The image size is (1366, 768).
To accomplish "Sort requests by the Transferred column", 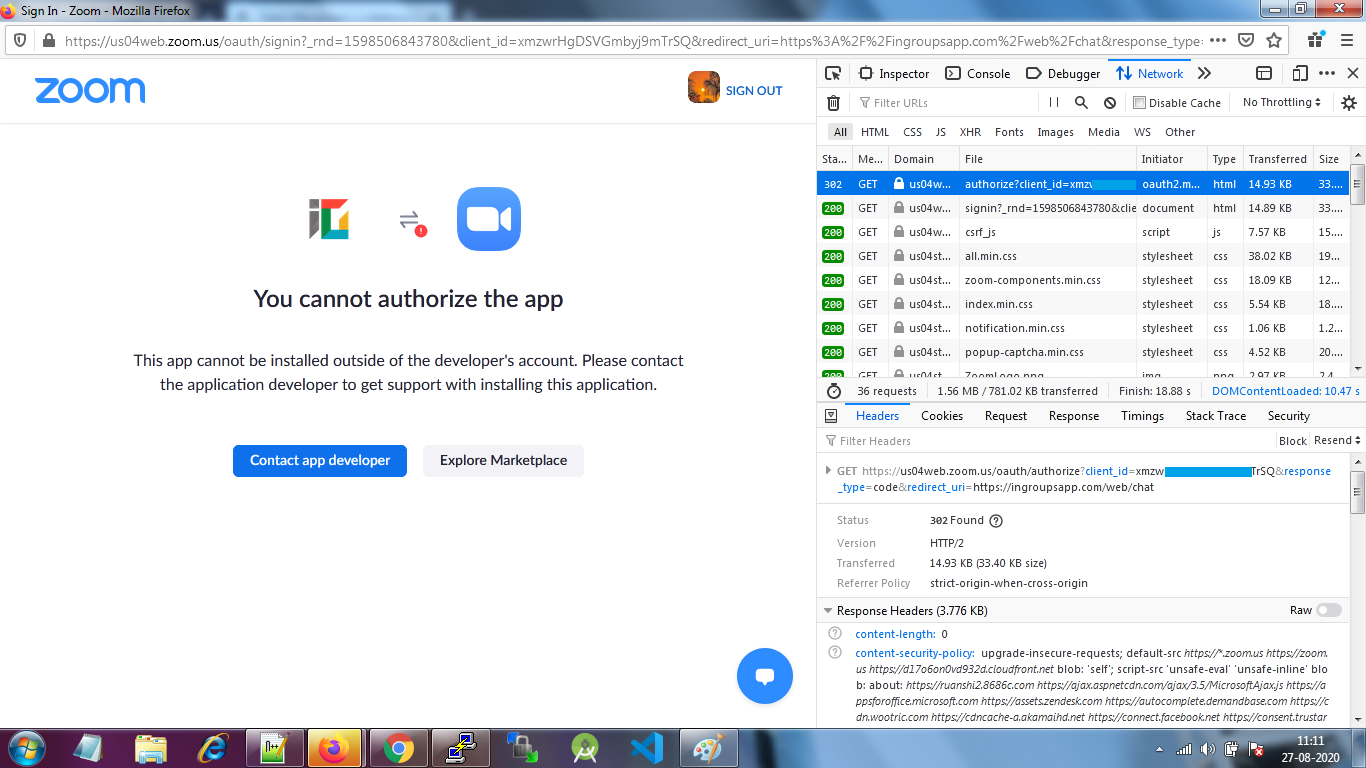I will click(x=1277, y=159).
